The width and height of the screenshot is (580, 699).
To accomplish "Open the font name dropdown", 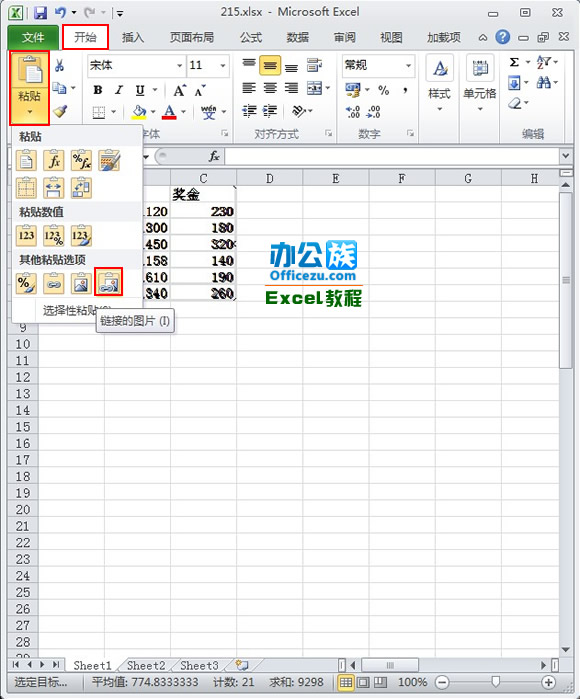I will point(180,66).
